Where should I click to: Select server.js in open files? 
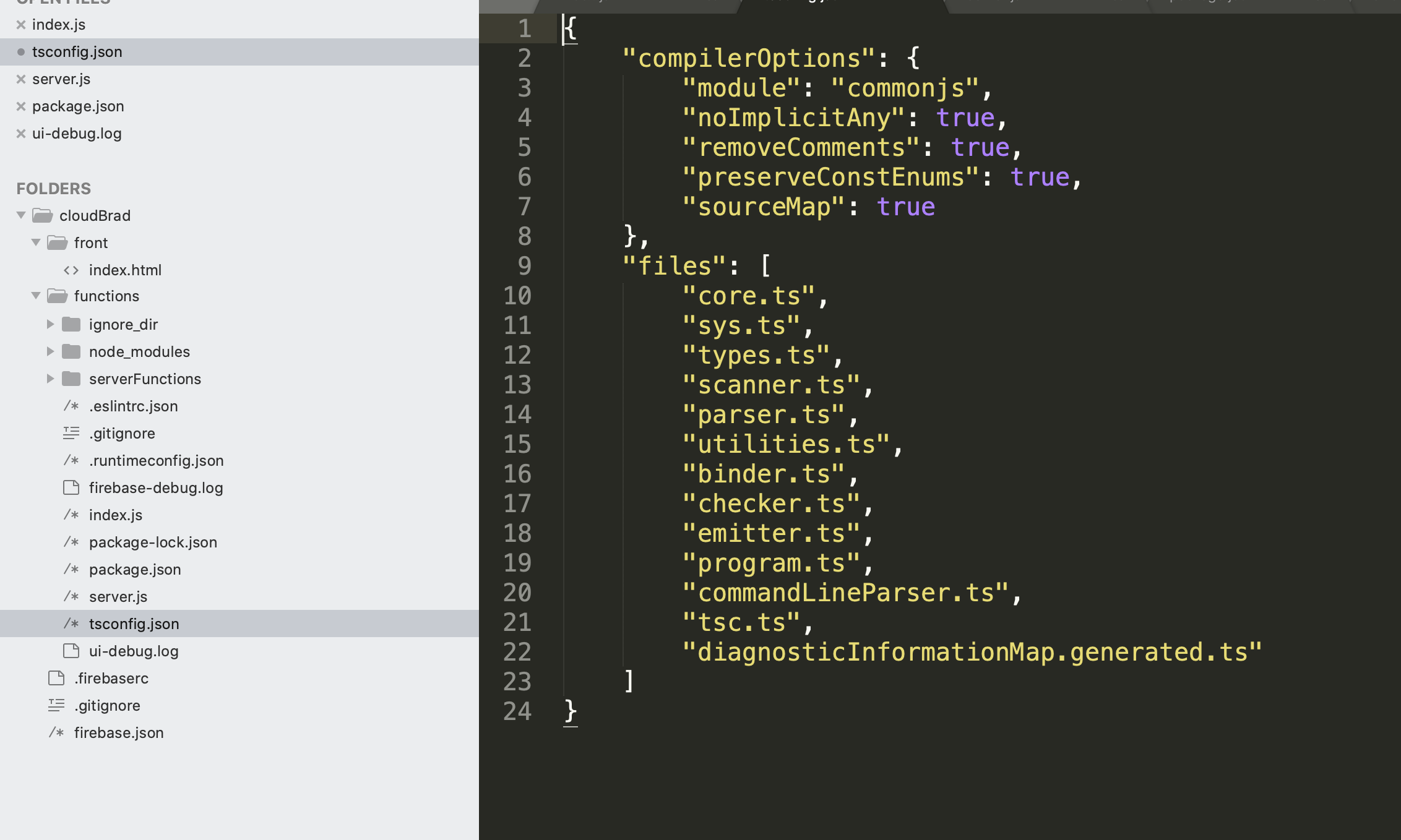[61, 79]
